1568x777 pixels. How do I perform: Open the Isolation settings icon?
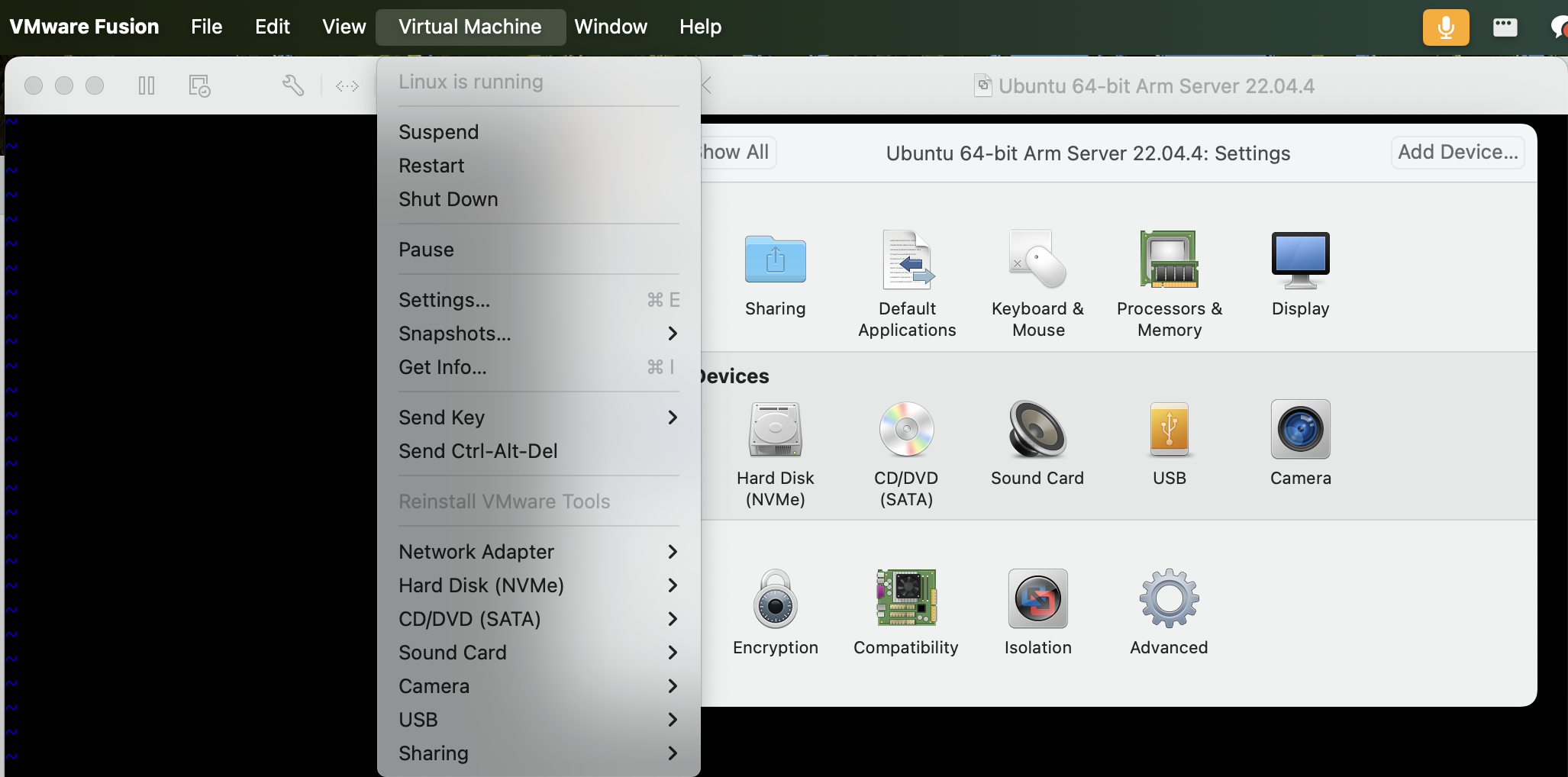click(x=1037, y=598)
